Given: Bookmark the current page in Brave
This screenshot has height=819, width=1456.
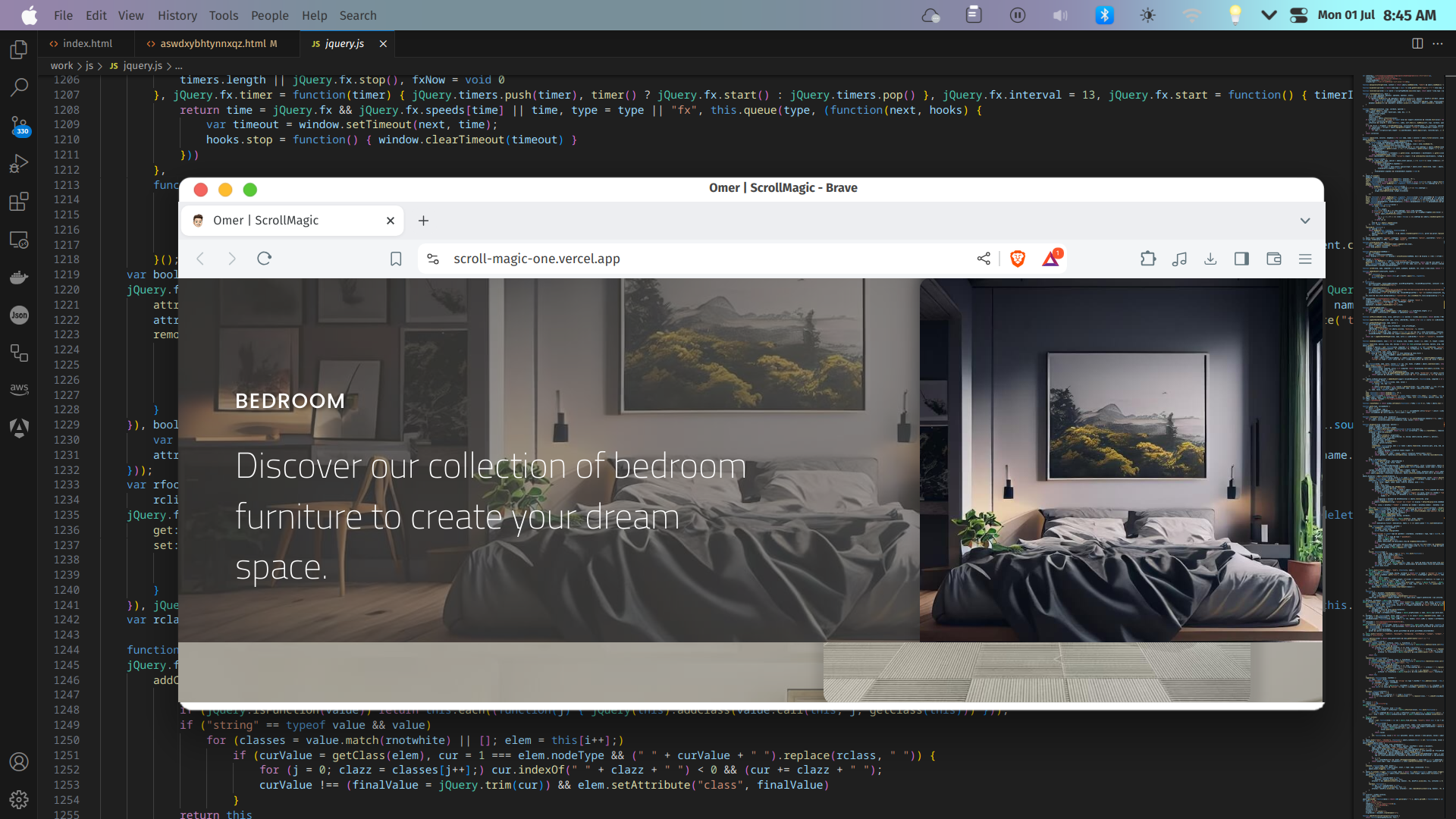Looking at the screenshot, I should pyautogui.click(x=396, y=259).
